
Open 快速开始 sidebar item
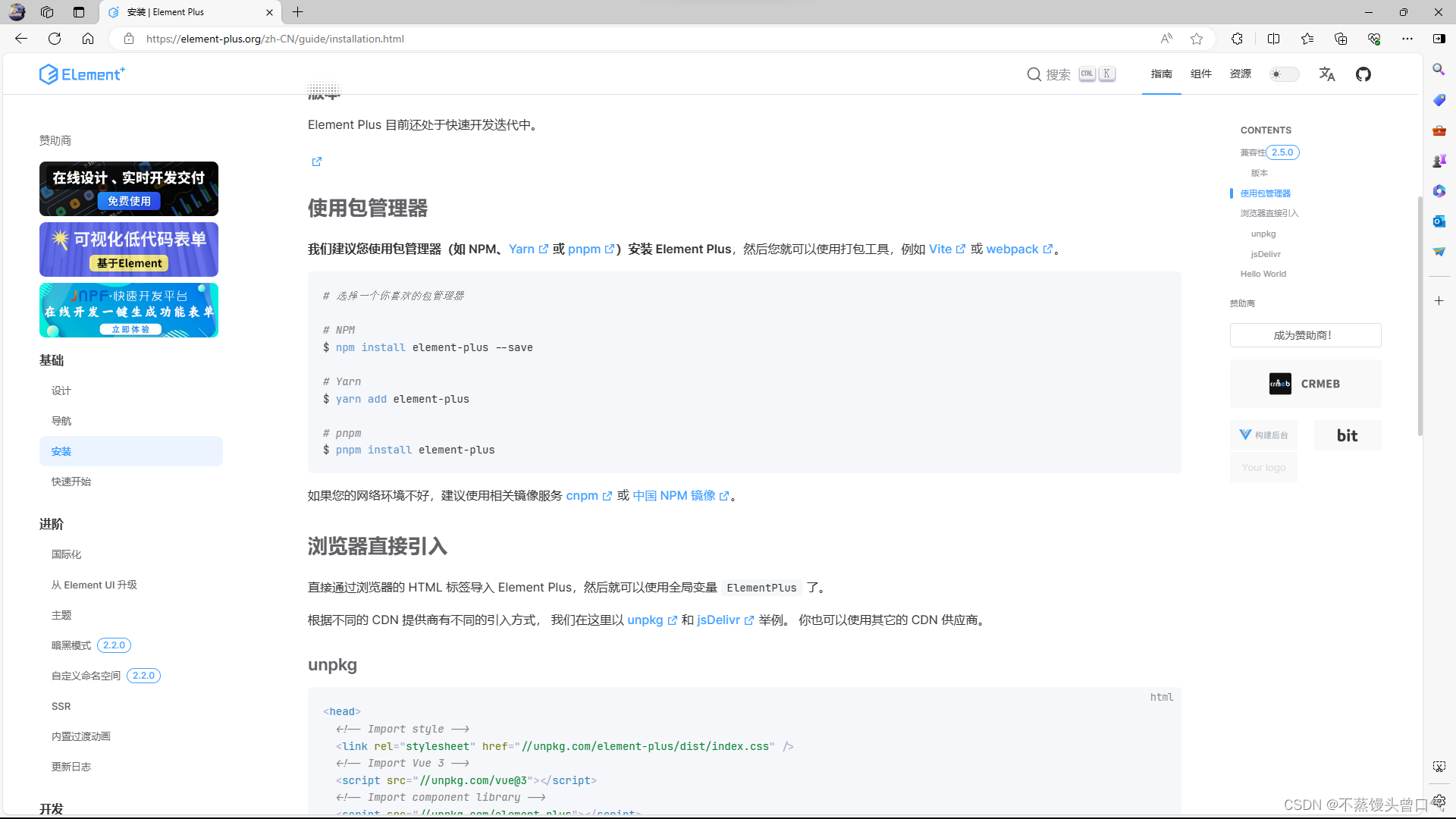(x=71, y=482)
